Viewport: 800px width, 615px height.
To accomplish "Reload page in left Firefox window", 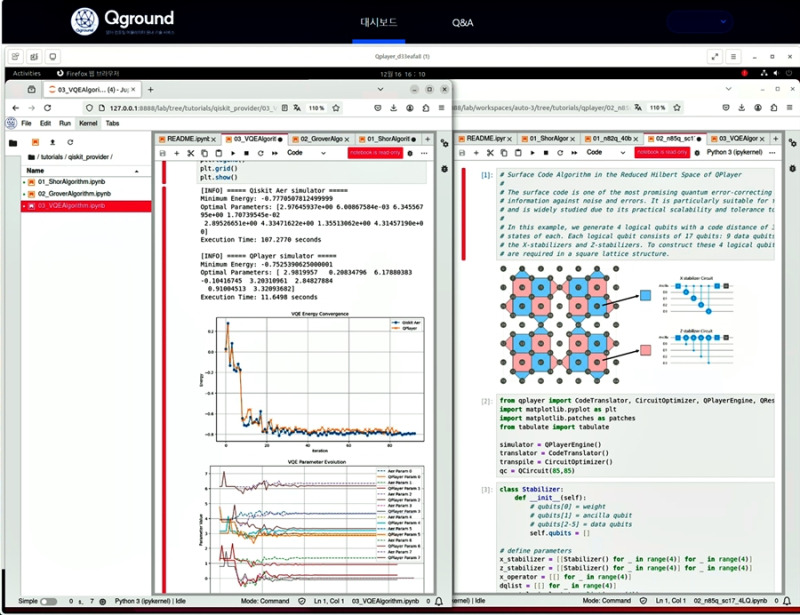I will (47, 108).
